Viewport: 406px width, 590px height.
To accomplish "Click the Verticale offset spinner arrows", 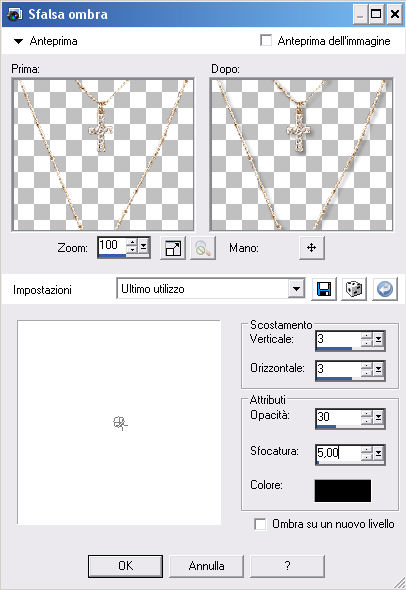I will 366,339.
